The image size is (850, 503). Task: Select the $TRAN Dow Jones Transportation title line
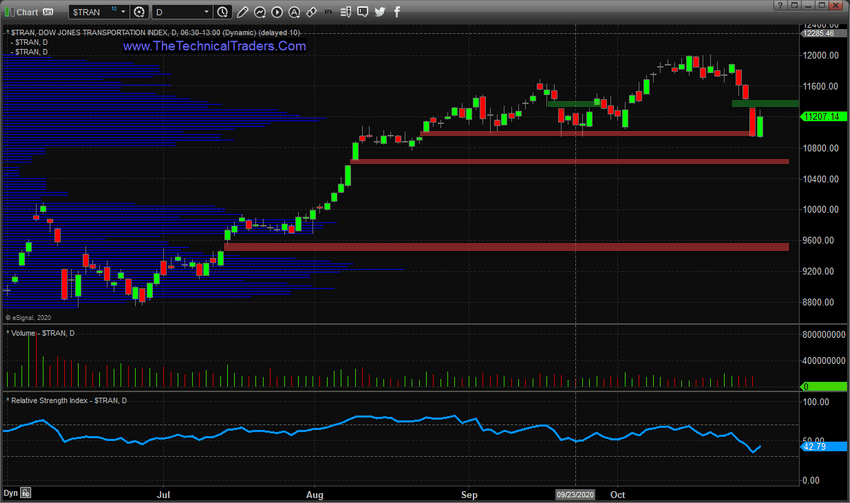(x=154, y=33)
